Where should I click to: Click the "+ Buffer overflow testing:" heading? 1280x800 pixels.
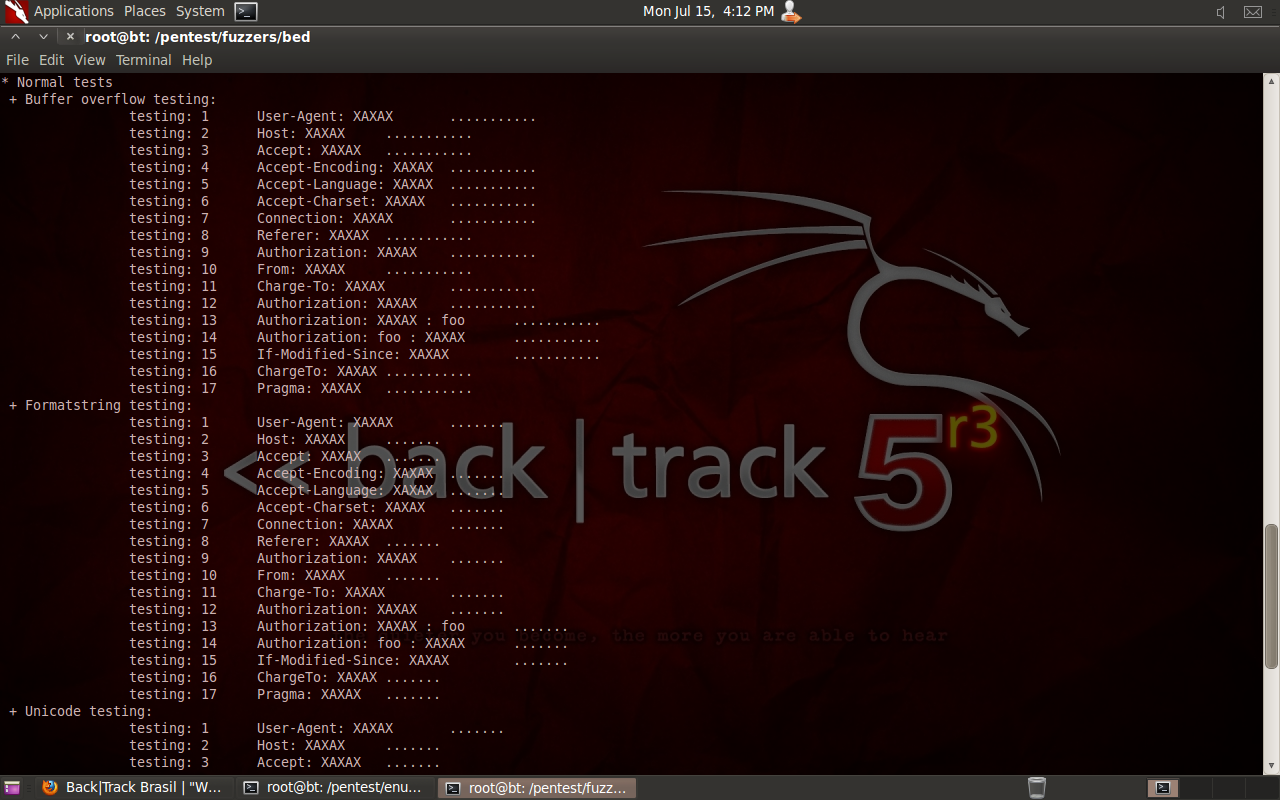[x=113, y=99]
